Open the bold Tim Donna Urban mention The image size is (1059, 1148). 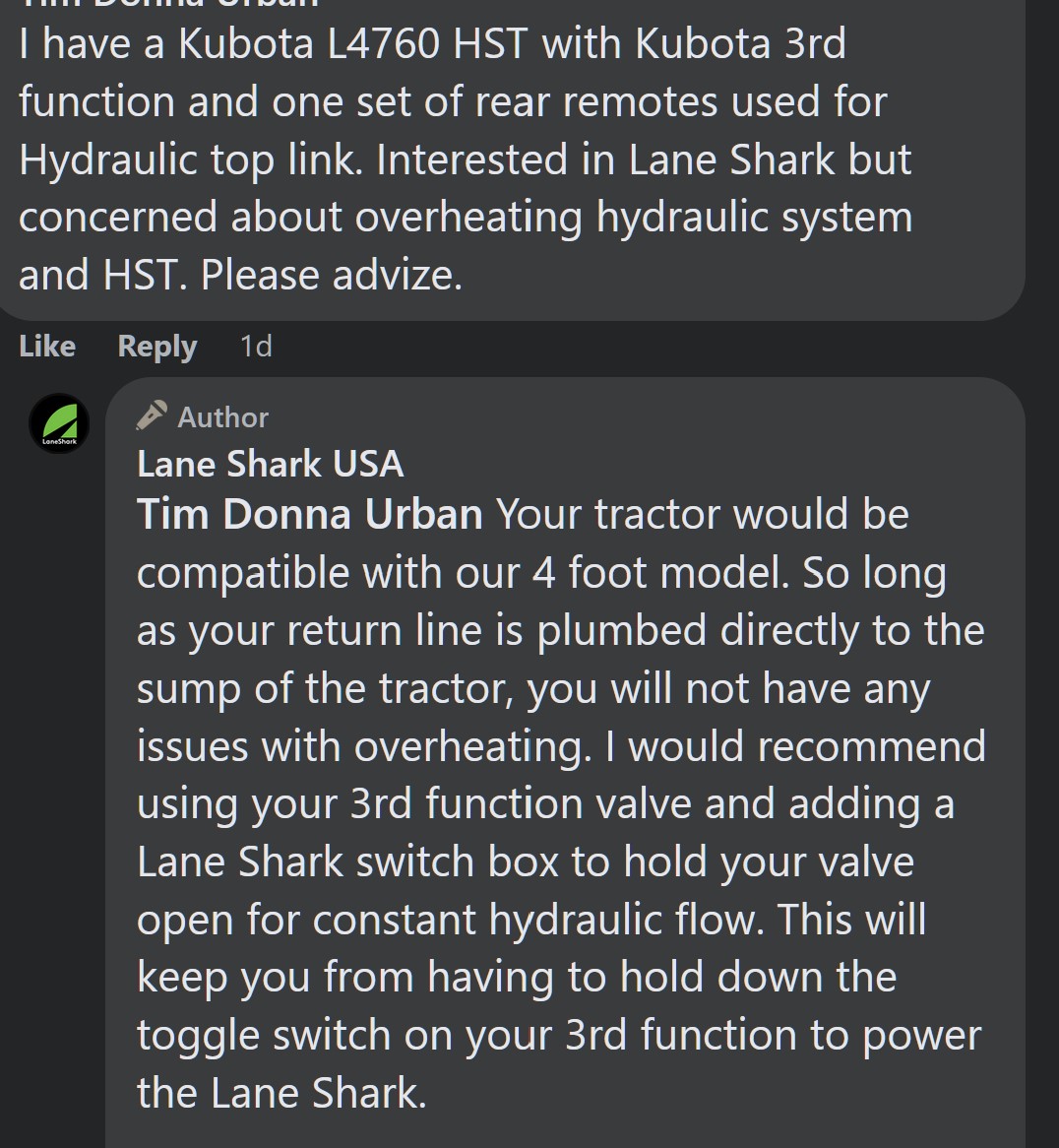pos(310,514)
